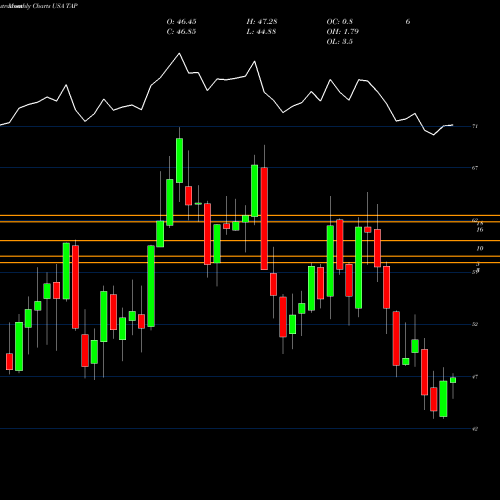This screenshot has height=500, width=500.
Task: Click the price axis label '67'
Action: (x=475, y=168)
